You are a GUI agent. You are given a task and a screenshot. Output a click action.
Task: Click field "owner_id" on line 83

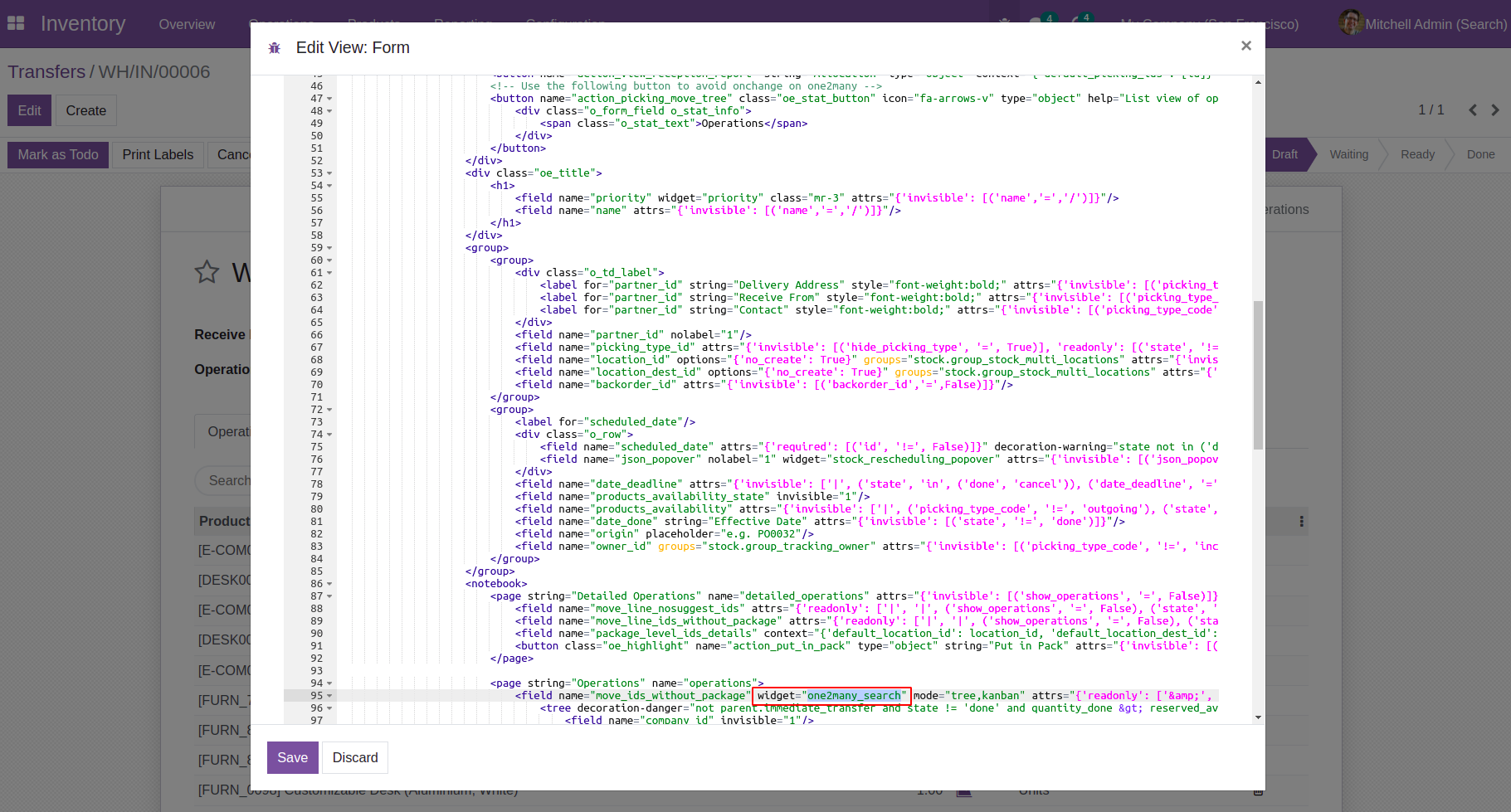866,547
